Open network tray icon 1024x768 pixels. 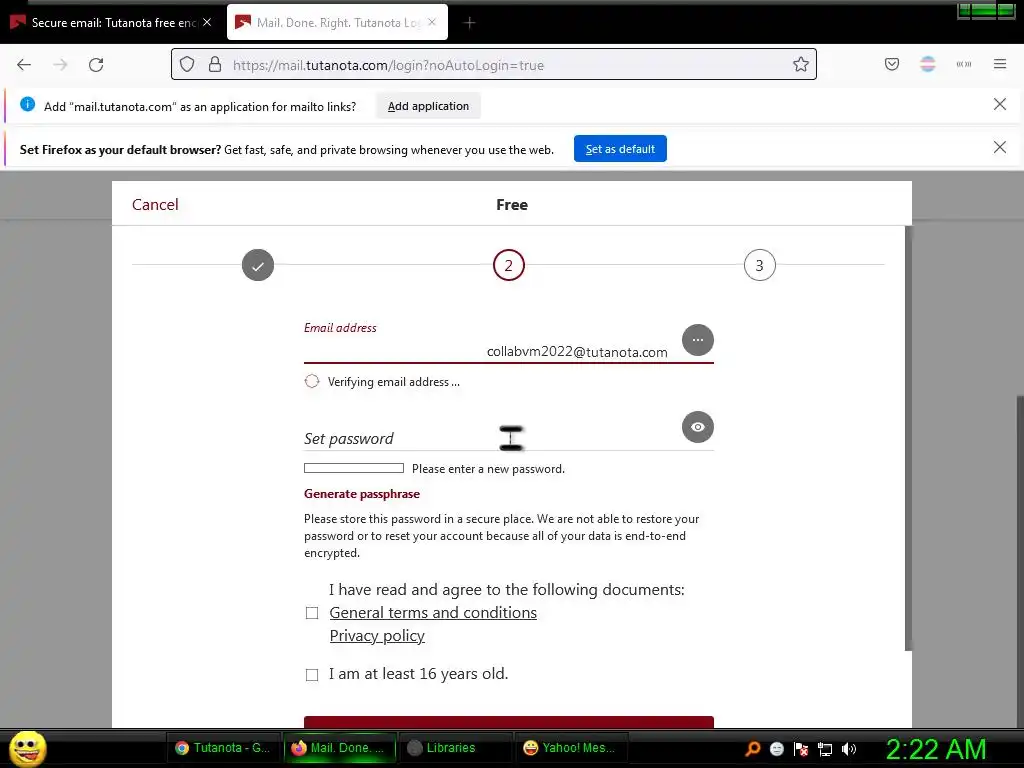[825, 748]
